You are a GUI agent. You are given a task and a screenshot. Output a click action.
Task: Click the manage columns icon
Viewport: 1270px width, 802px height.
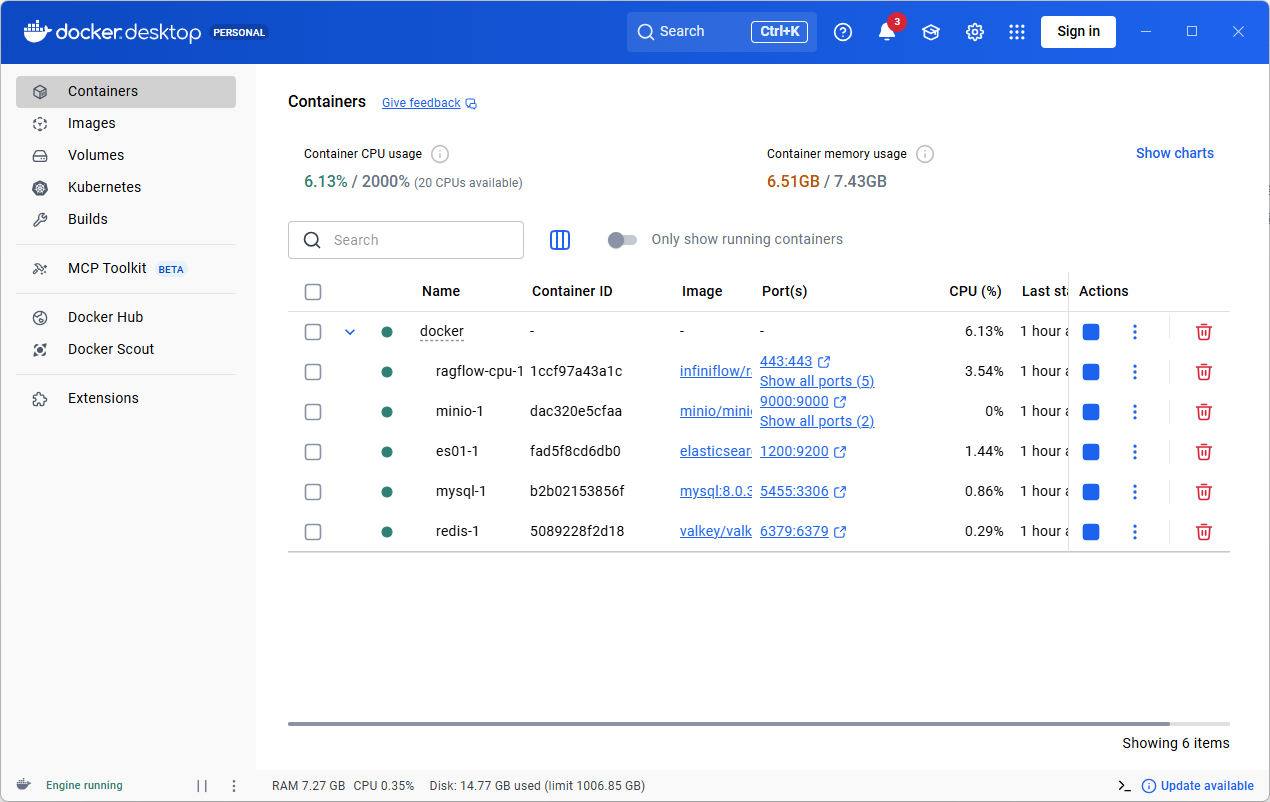pos(560,240)
